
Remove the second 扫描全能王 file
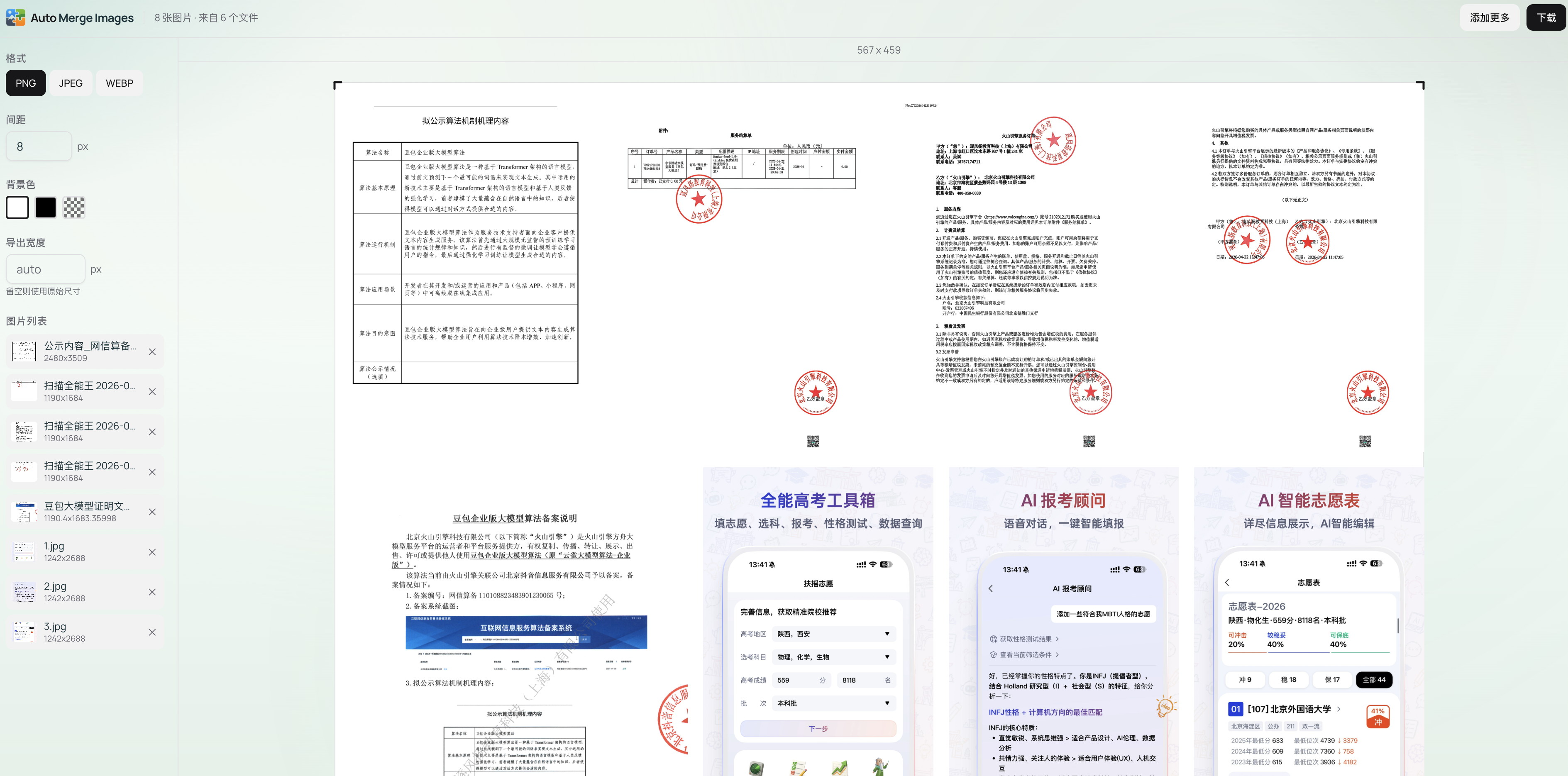152,432
